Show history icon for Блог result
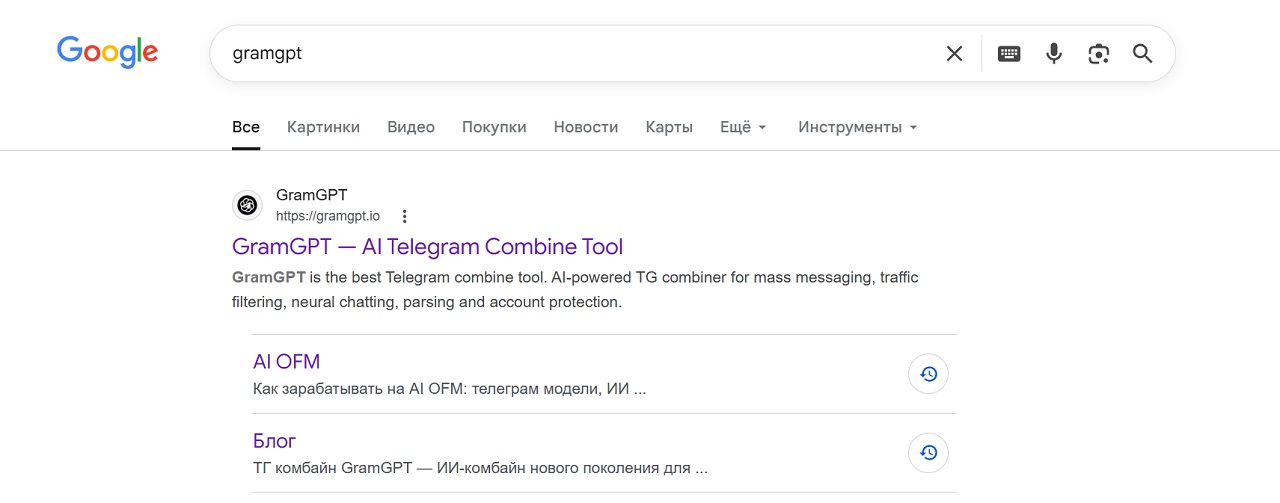1280x503 pixels. (928, 453)
